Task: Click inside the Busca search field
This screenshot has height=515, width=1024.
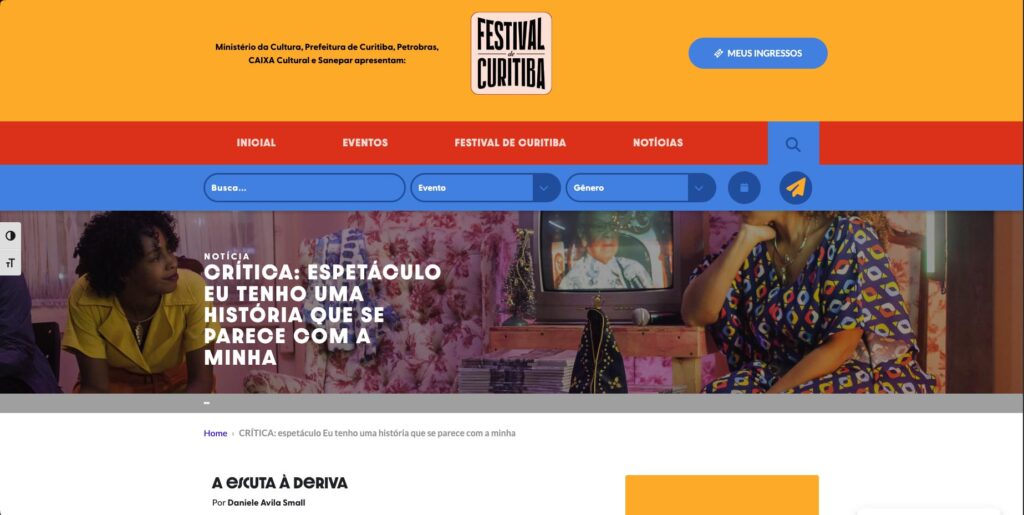Action: click(x=304, y=187)
